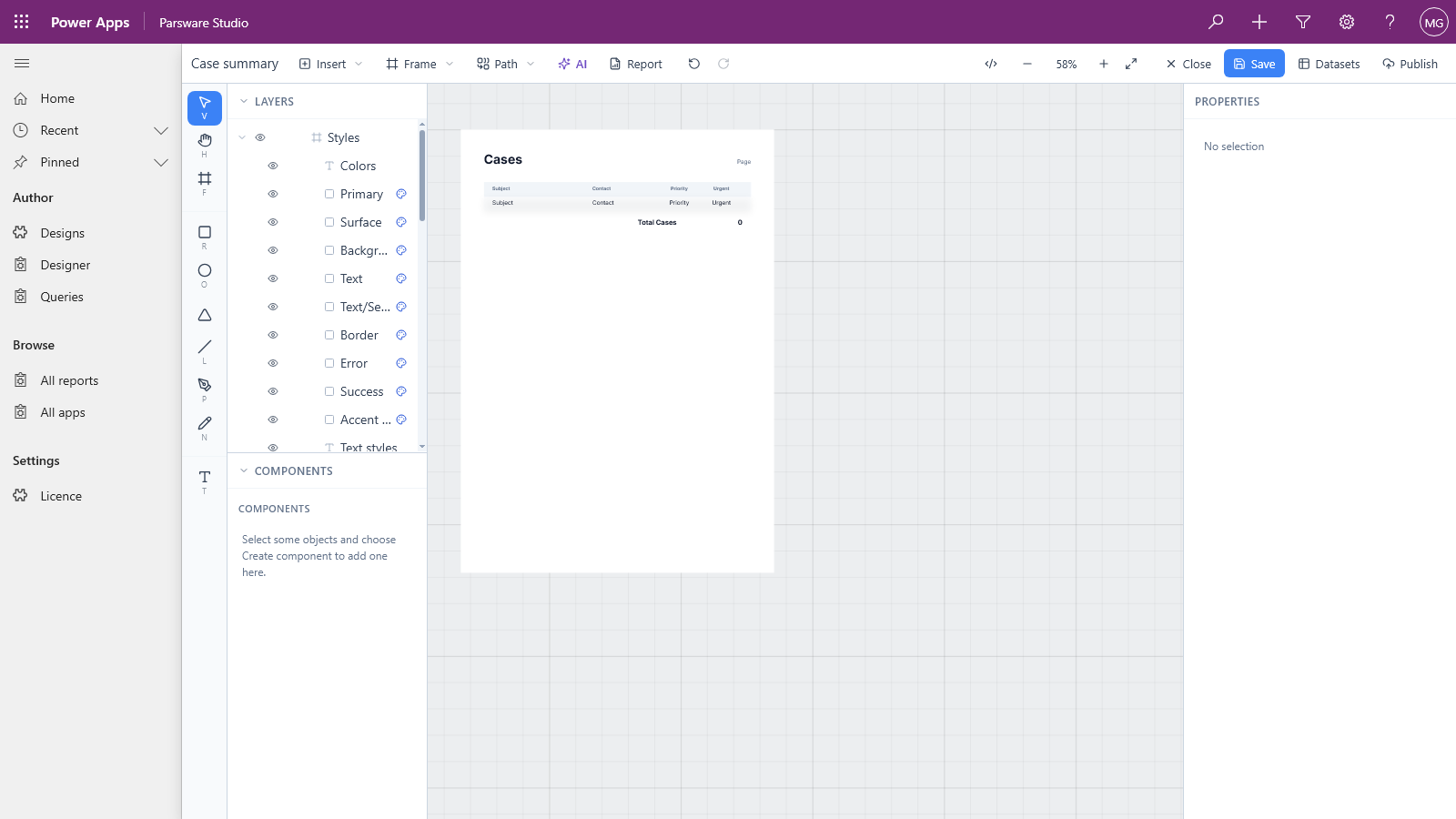The image size is (1456, 819).
Task: Toggle visibility of the Colors layer
Action: point(273,166)
